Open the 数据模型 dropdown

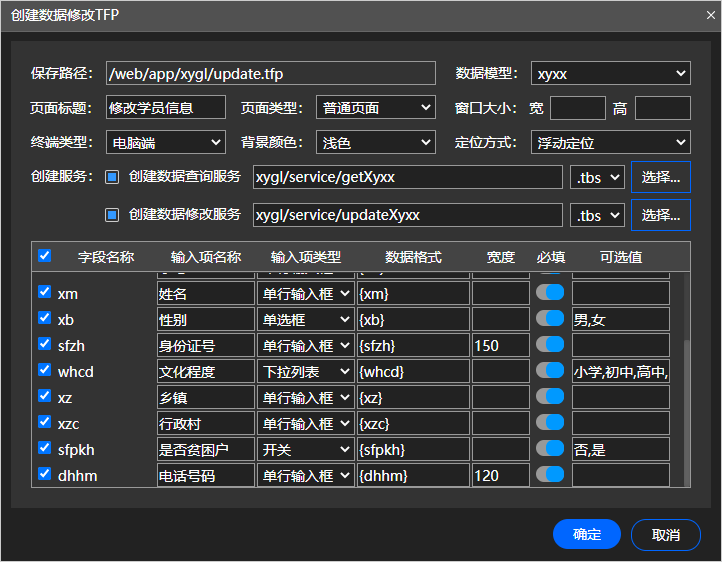point(610,73)
